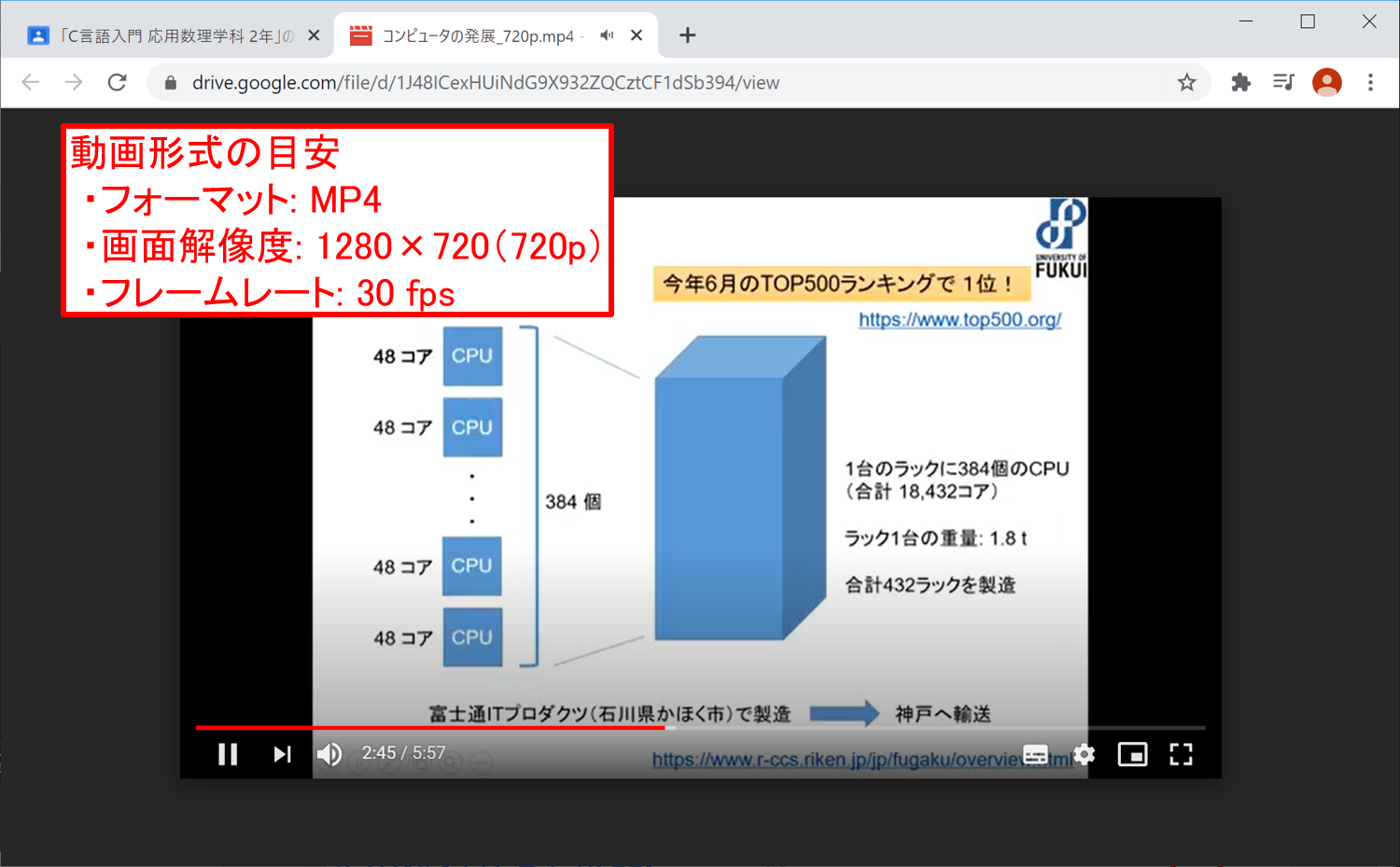This screenshot has height=867, width=1400.
Task: Pause the video playback
Action: click(x=228, y=754)
